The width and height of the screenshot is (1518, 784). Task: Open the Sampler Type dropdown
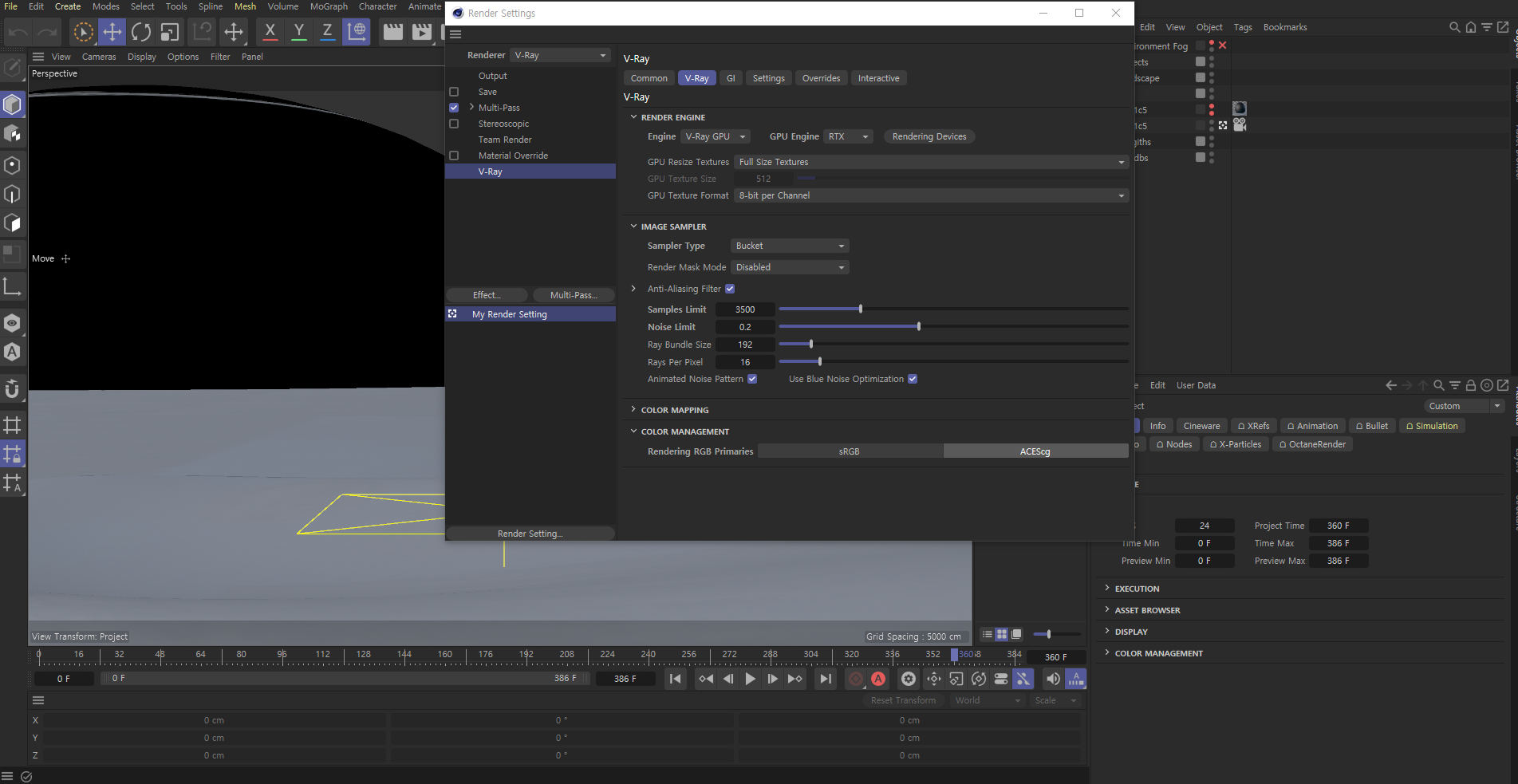[x=790, y=246]
